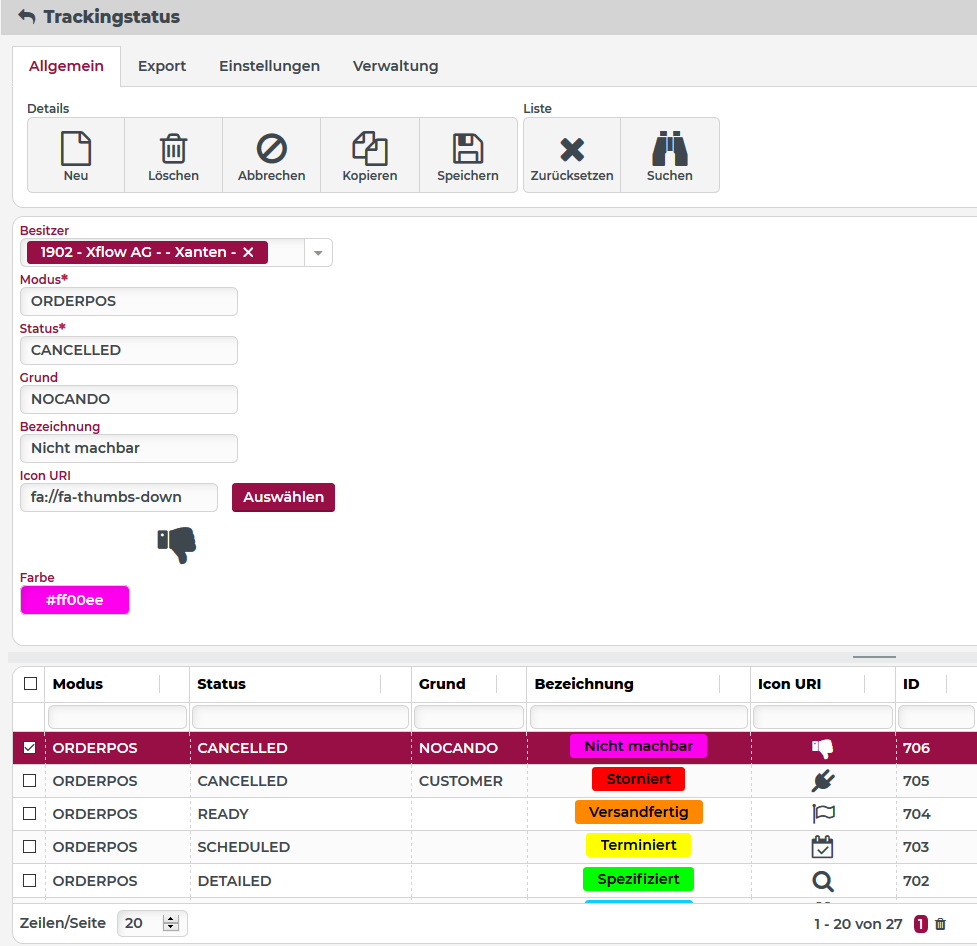This screenshot has height=946, width=977.
Task: Switch to the Export tab
Action: 162,66
